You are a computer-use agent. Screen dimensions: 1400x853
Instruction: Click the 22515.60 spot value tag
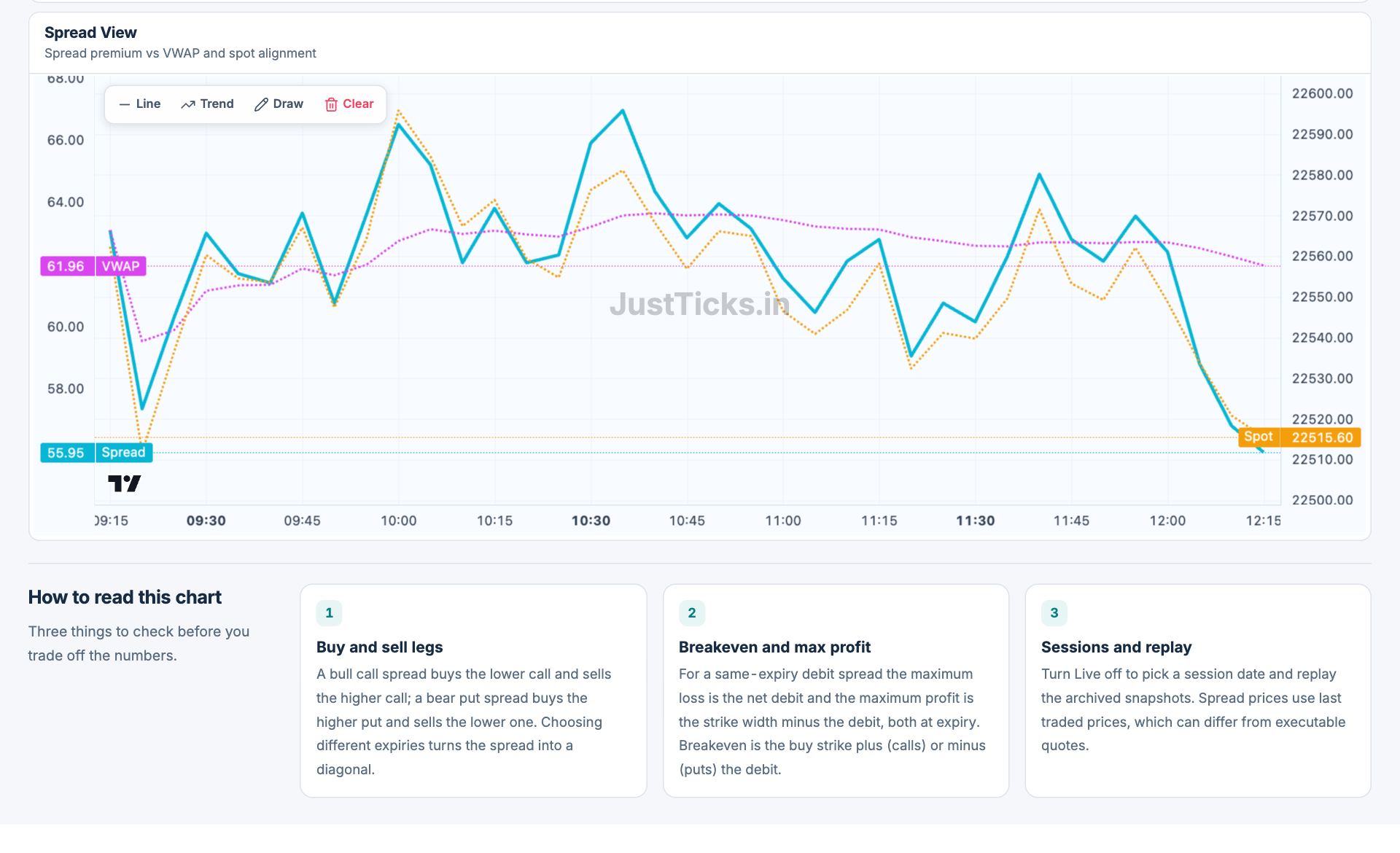[x=1321, y=437]
